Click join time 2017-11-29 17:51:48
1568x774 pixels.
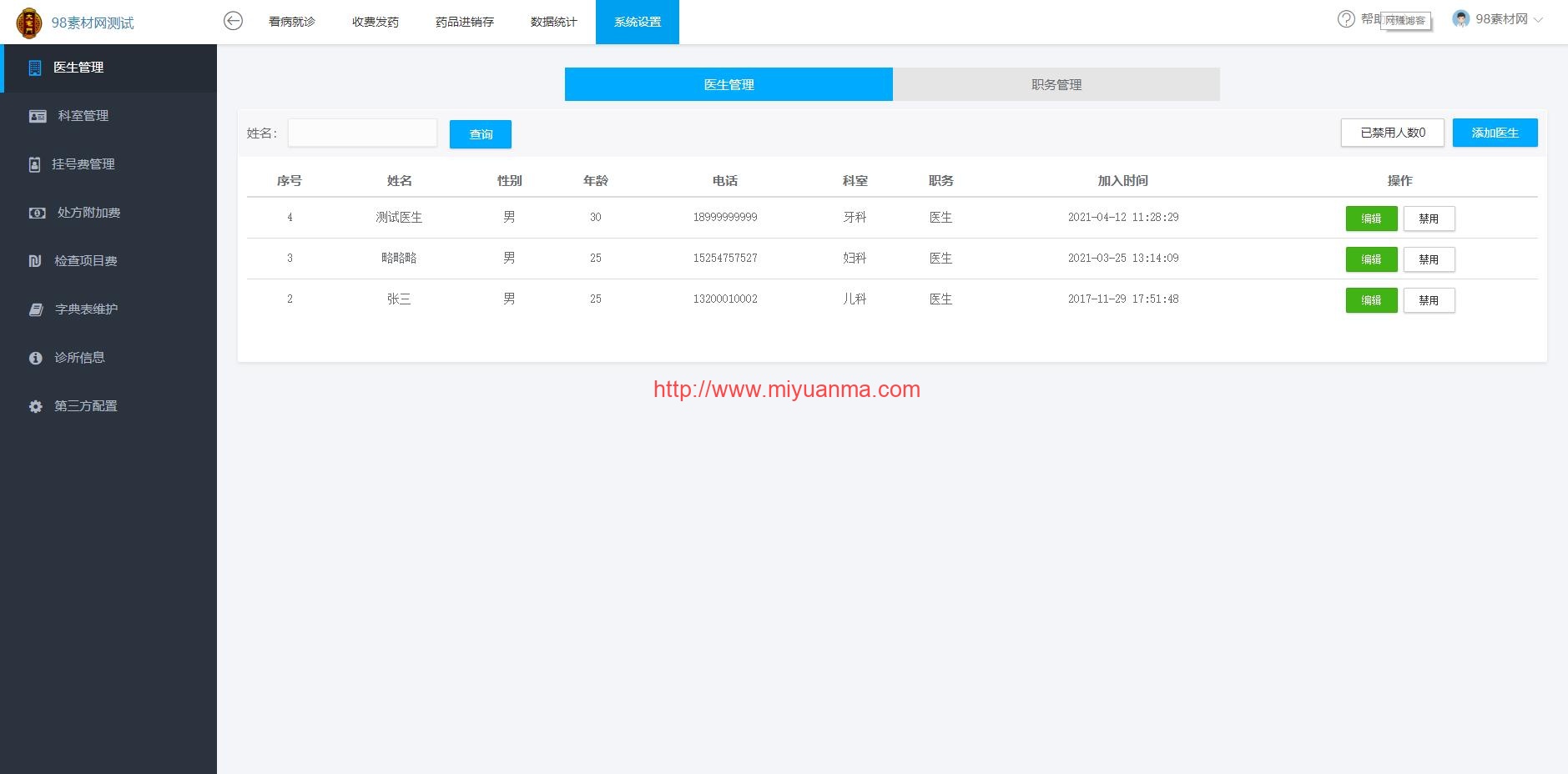pos(1123,299)
